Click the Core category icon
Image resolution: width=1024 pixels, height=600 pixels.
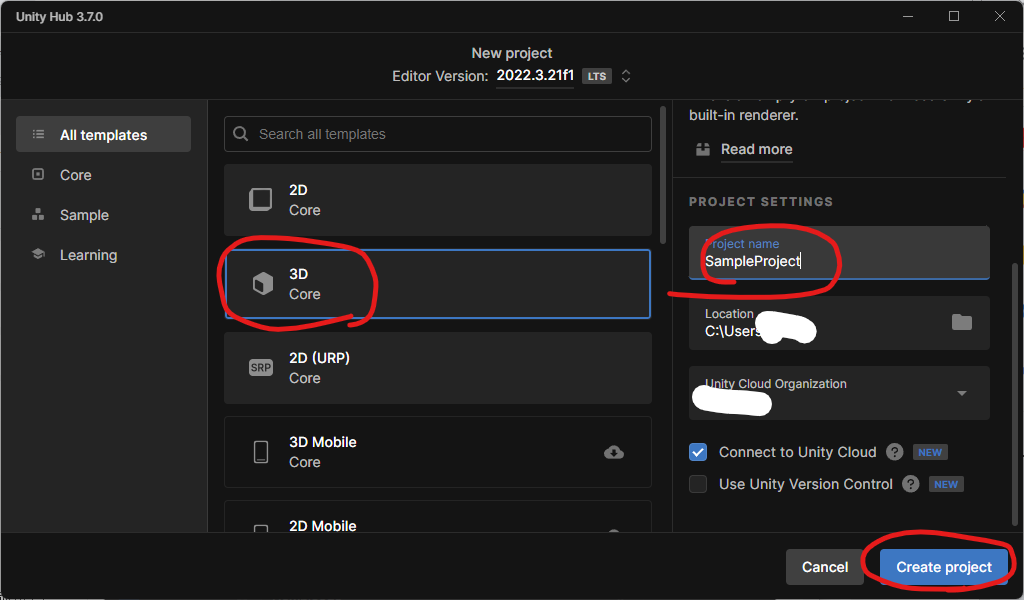39,174
